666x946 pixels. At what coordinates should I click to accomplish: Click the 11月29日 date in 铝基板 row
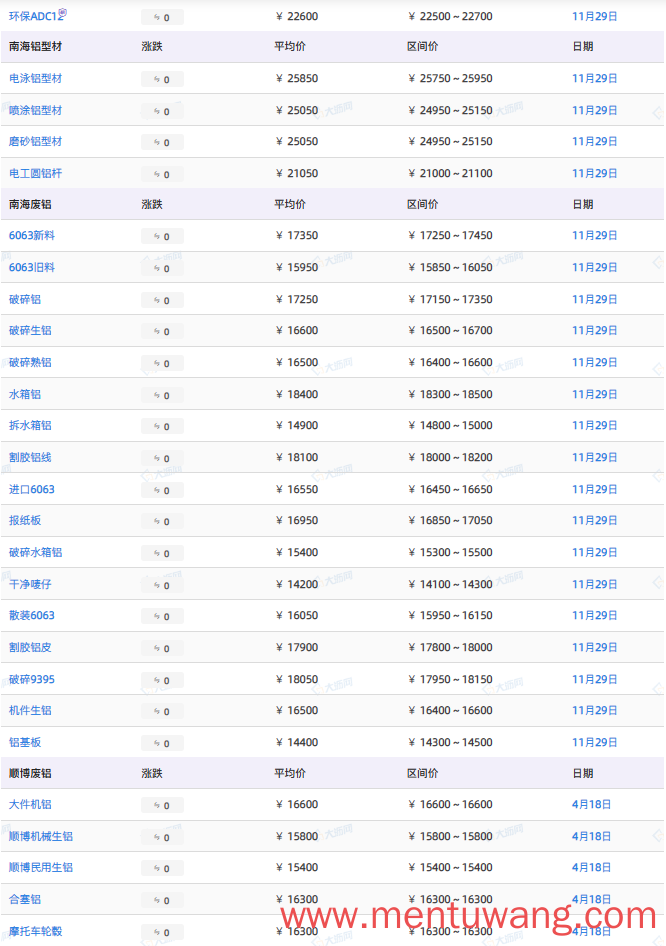tap(595, 743)
